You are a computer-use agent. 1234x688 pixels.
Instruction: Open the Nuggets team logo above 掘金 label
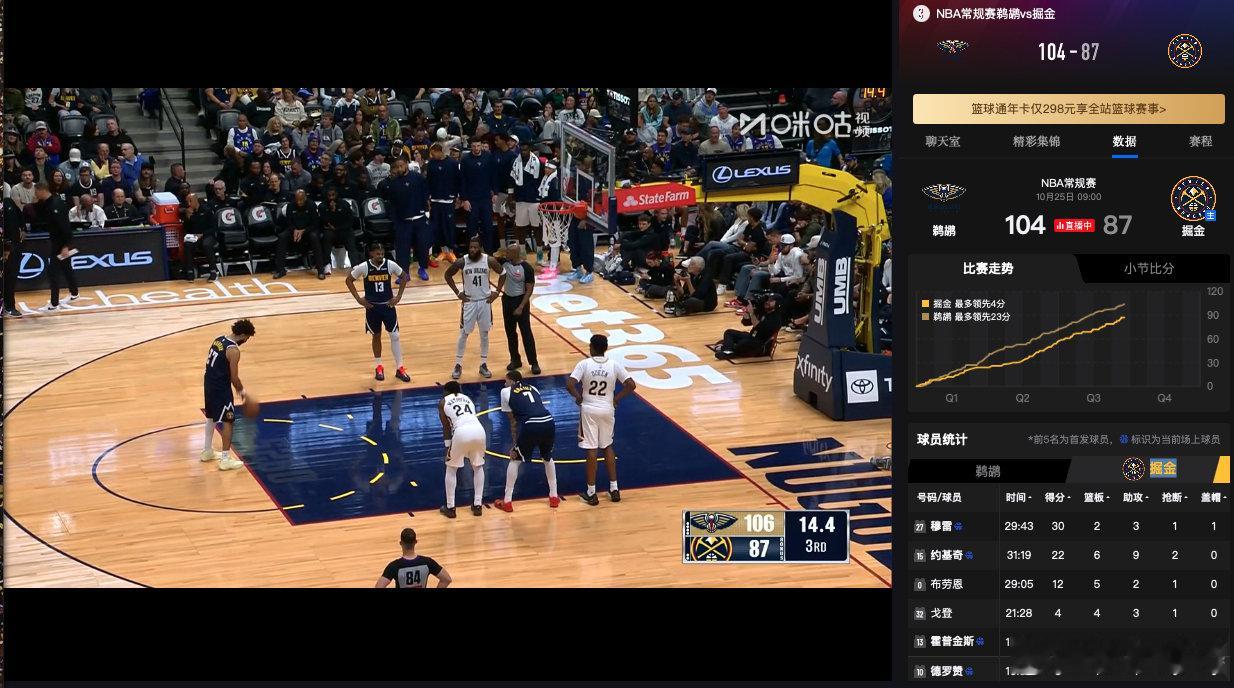click(x=1193, y=198)
